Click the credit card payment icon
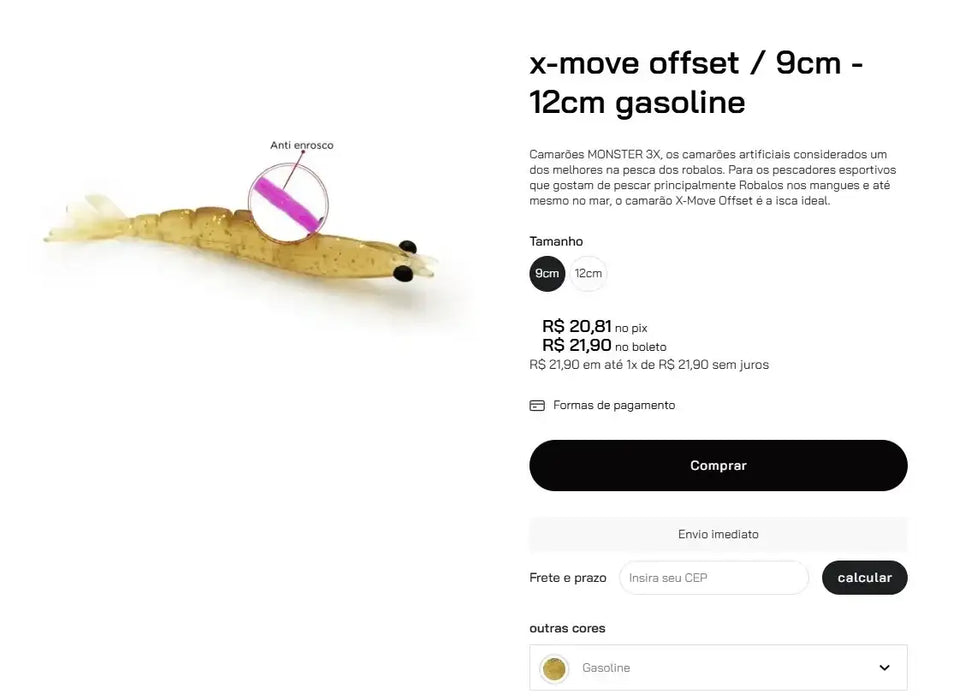The width and height of the screenshot is (958, 700). point(537,405)
